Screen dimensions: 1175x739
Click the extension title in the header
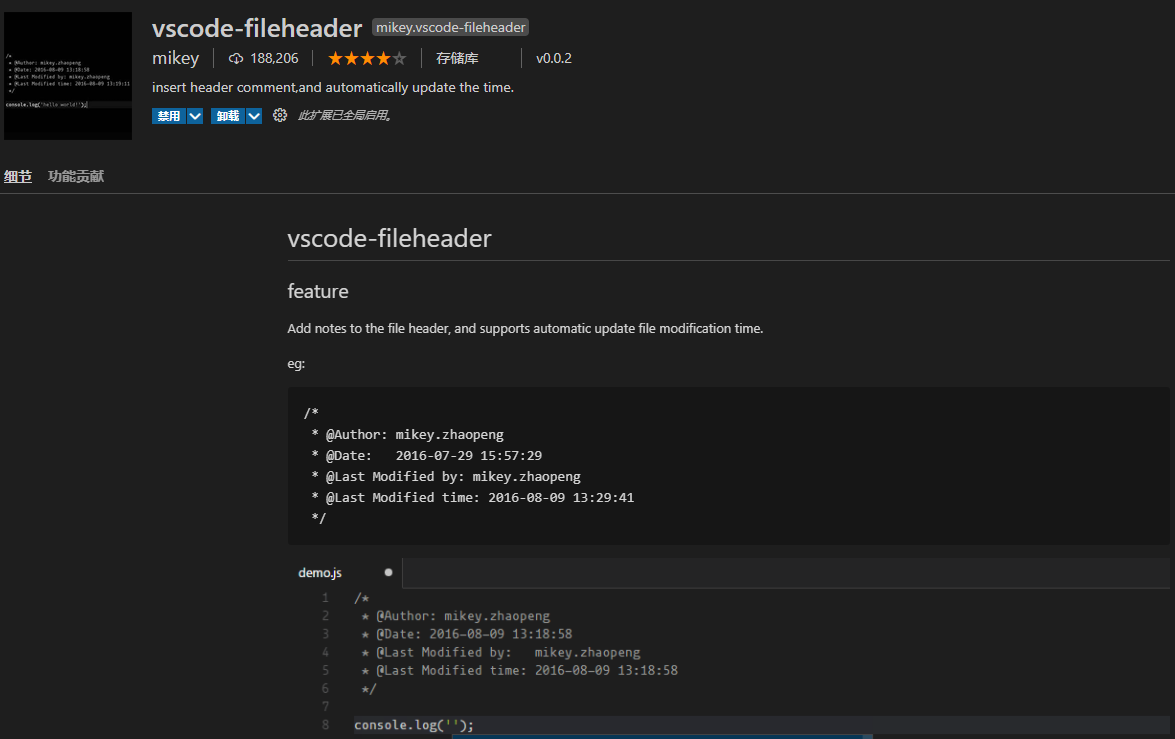[x=257, y=28]
